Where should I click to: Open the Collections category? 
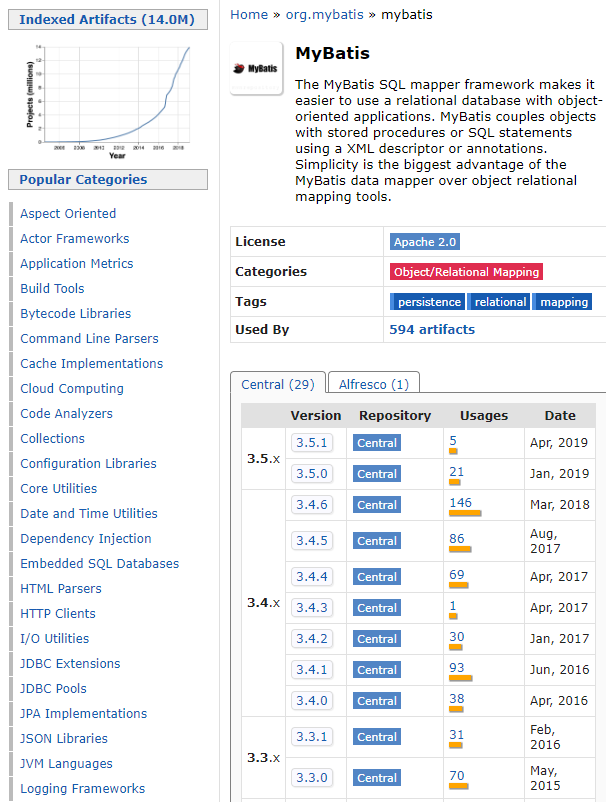[53, 439]
